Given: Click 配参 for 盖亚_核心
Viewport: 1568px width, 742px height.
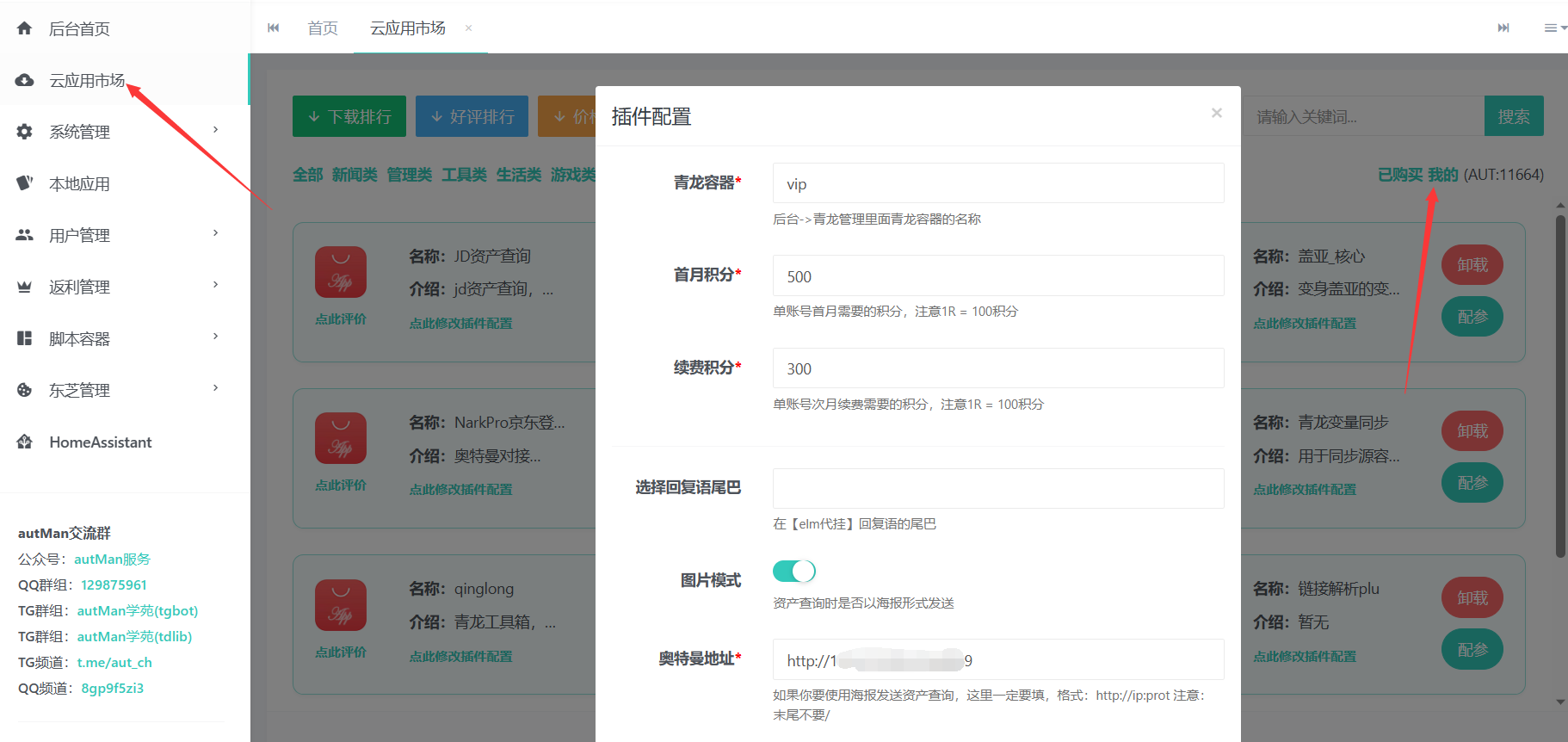Looking at the screenshot, I should tap(1472, 317).
